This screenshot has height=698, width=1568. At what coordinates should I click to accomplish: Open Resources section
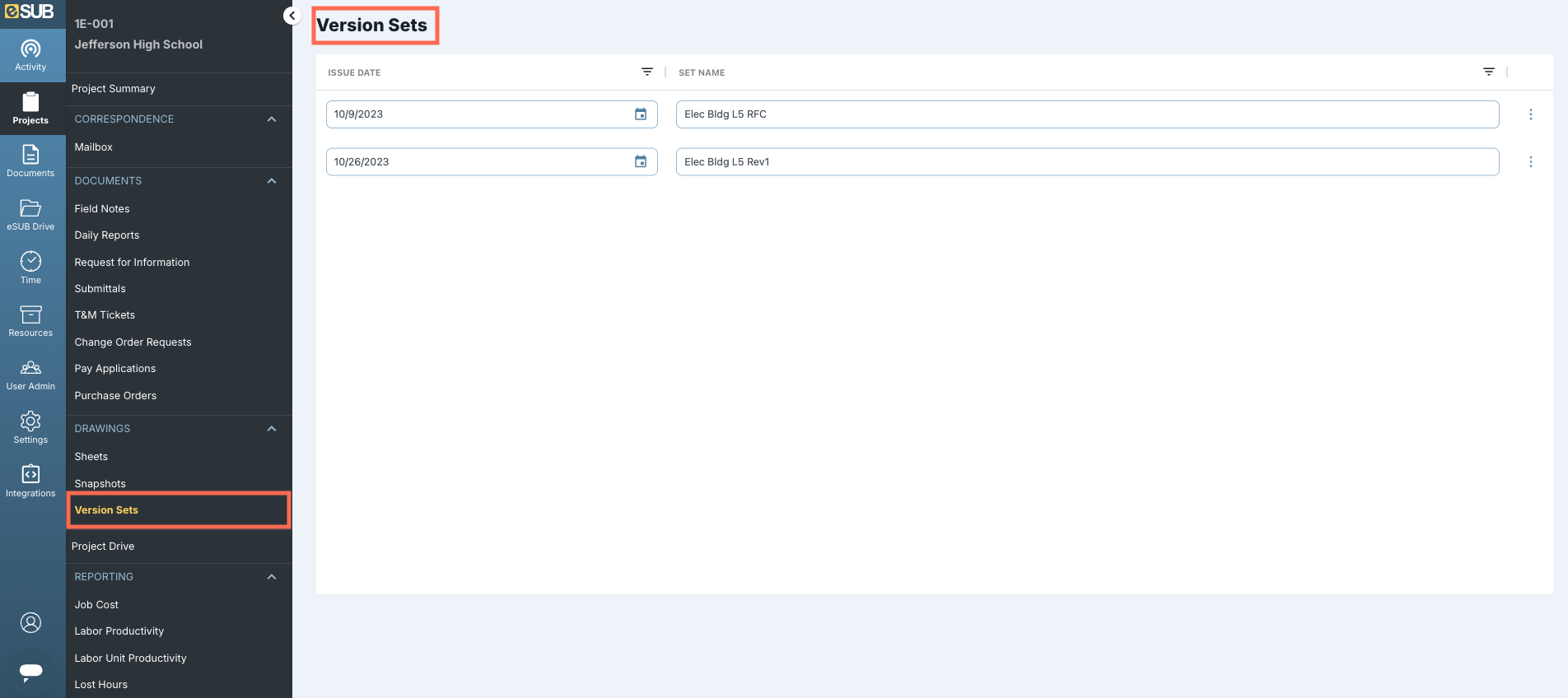31,321
